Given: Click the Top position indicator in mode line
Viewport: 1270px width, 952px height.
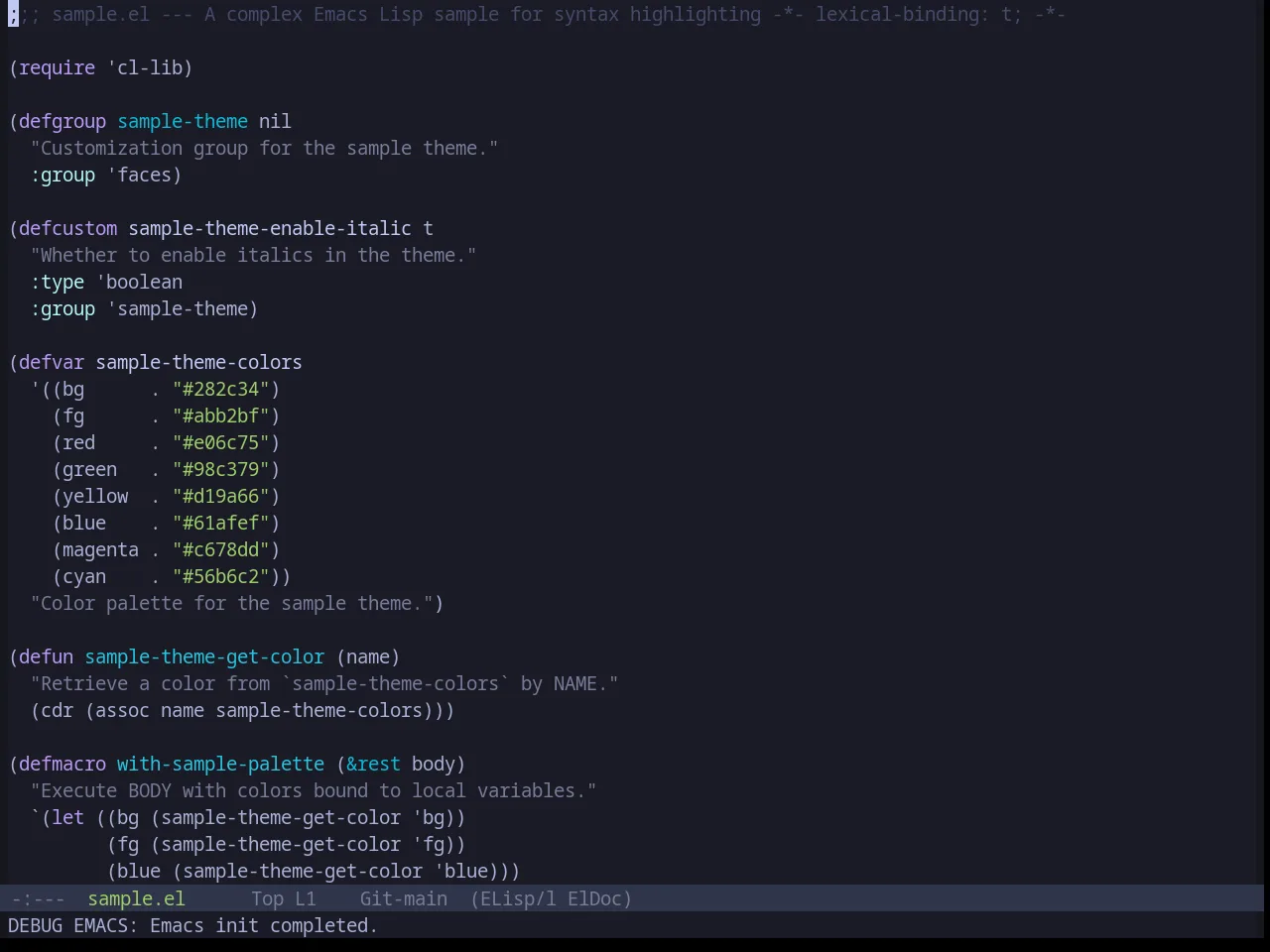Looking at the screenshot, I should tap(267, 898).
